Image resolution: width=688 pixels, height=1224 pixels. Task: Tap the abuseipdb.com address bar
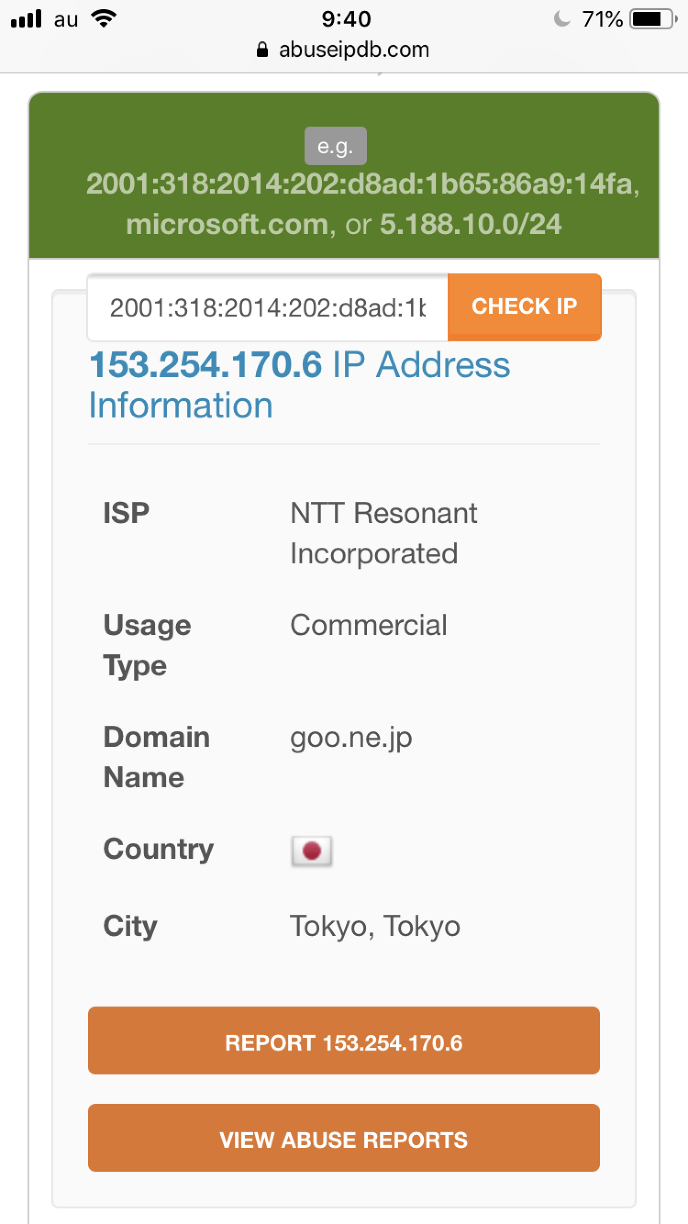[x=345, y=49]
